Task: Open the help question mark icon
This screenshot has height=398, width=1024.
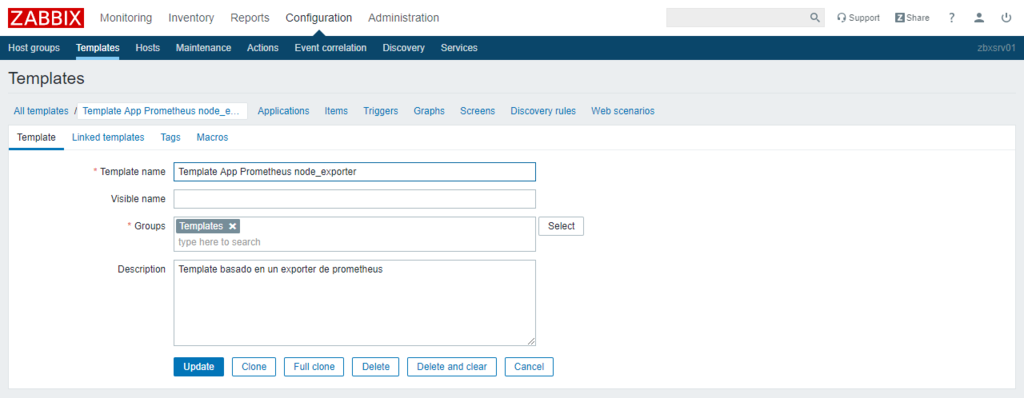Action: click(x=952, y=18)
